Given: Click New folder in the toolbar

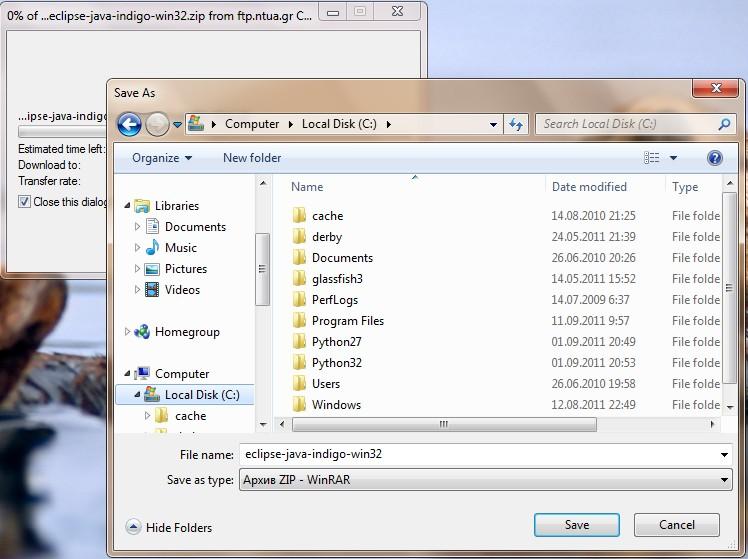Looking at the screenshot, I should point(252,158).
